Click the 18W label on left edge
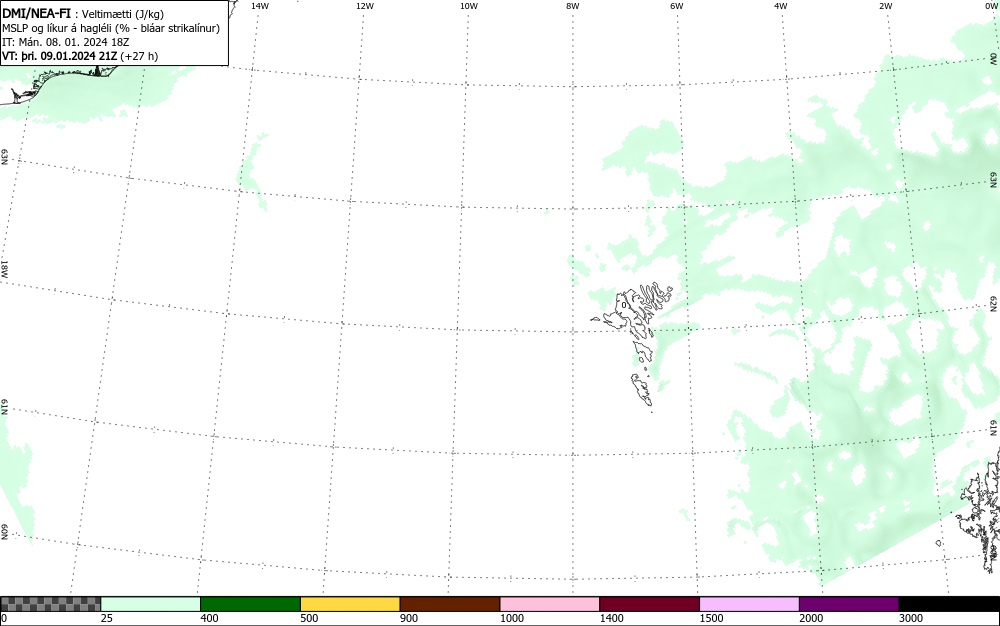This screenshot has width=1000, height=626. point(4,268)
